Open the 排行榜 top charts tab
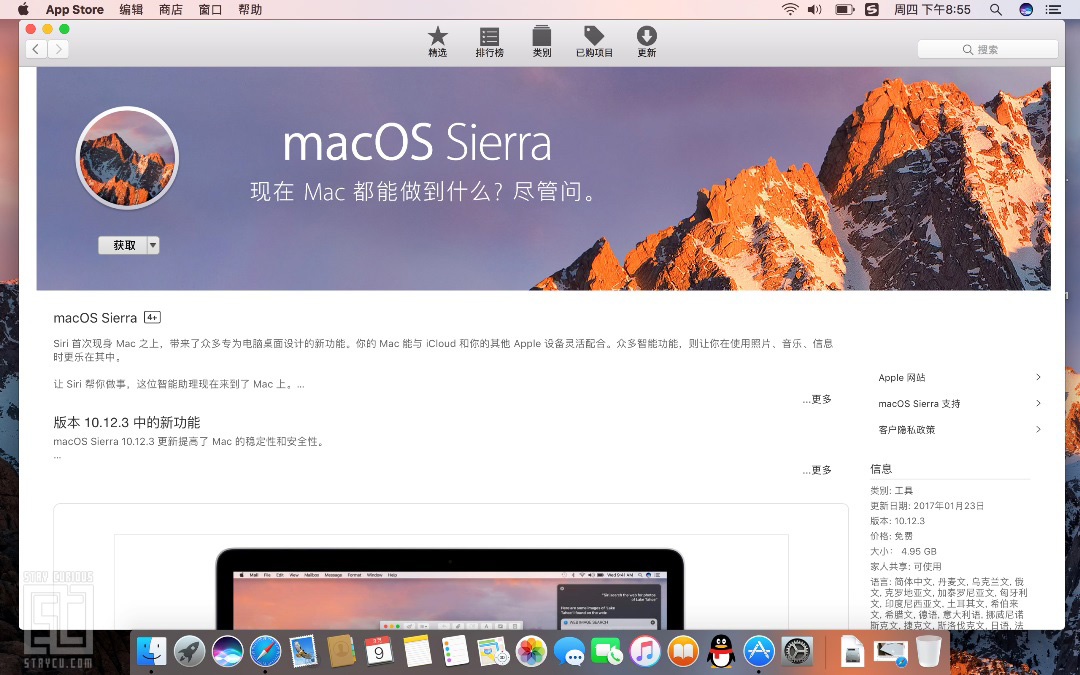 [x=489, y=41]
